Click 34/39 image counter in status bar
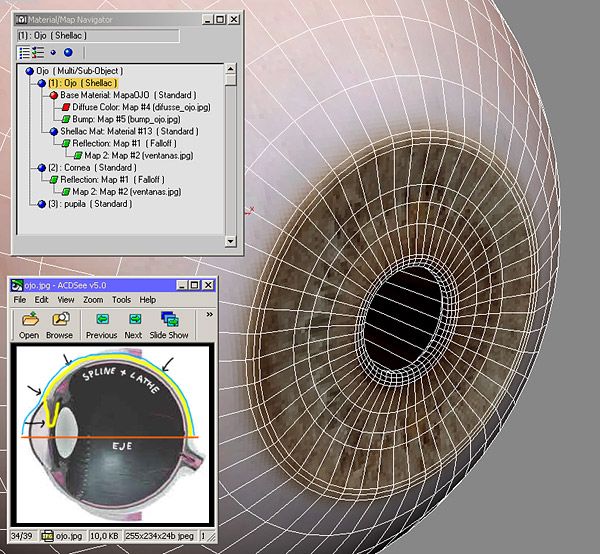 [x=22, y=536]
